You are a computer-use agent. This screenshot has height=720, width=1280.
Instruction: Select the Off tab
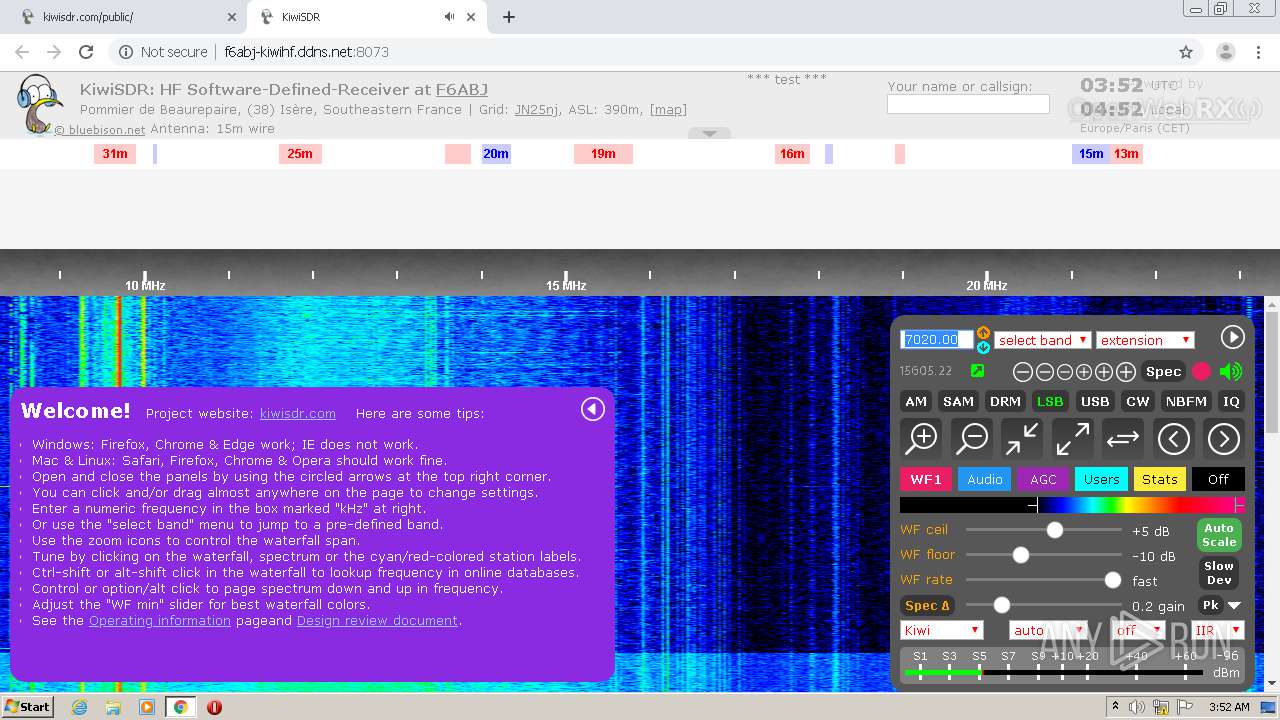click(x=1218, y=479)
